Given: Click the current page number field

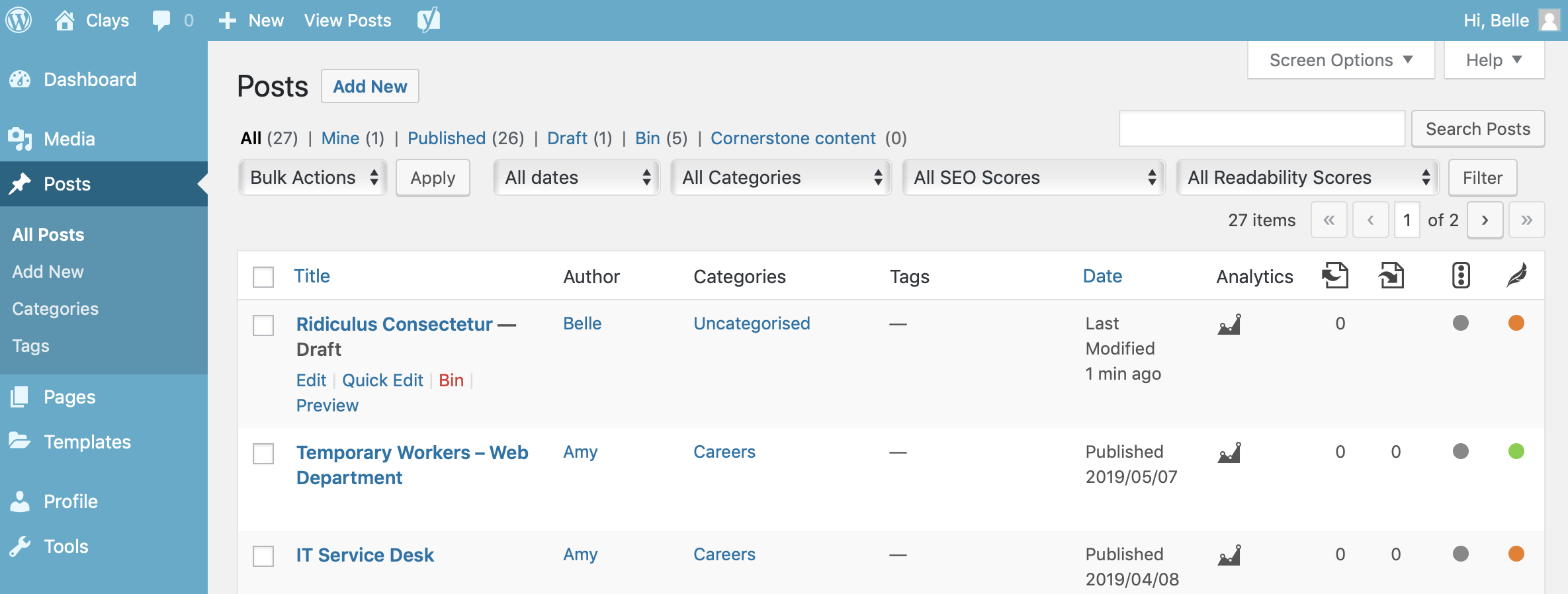Looking at the screenshot, I should 1407,220.
